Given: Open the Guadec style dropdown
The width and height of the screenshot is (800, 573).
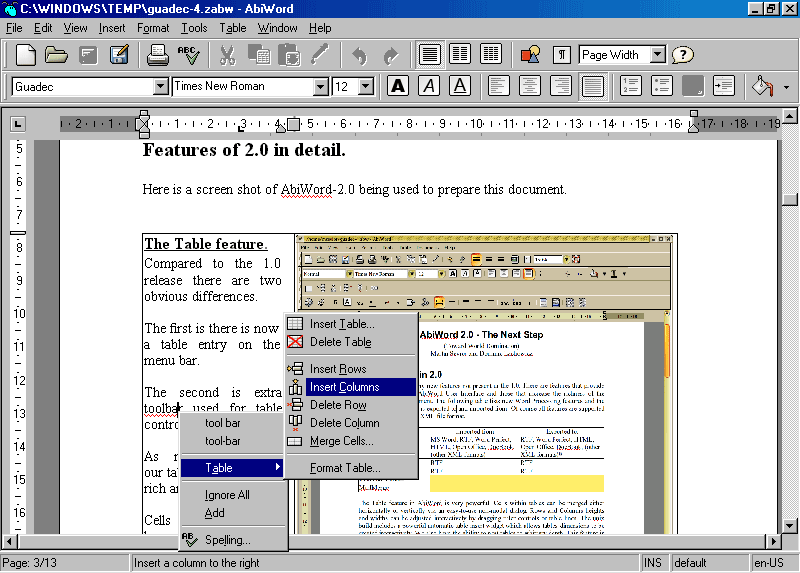Looking at the screenshot, I should pyautogui.click(x=160, y=87).
